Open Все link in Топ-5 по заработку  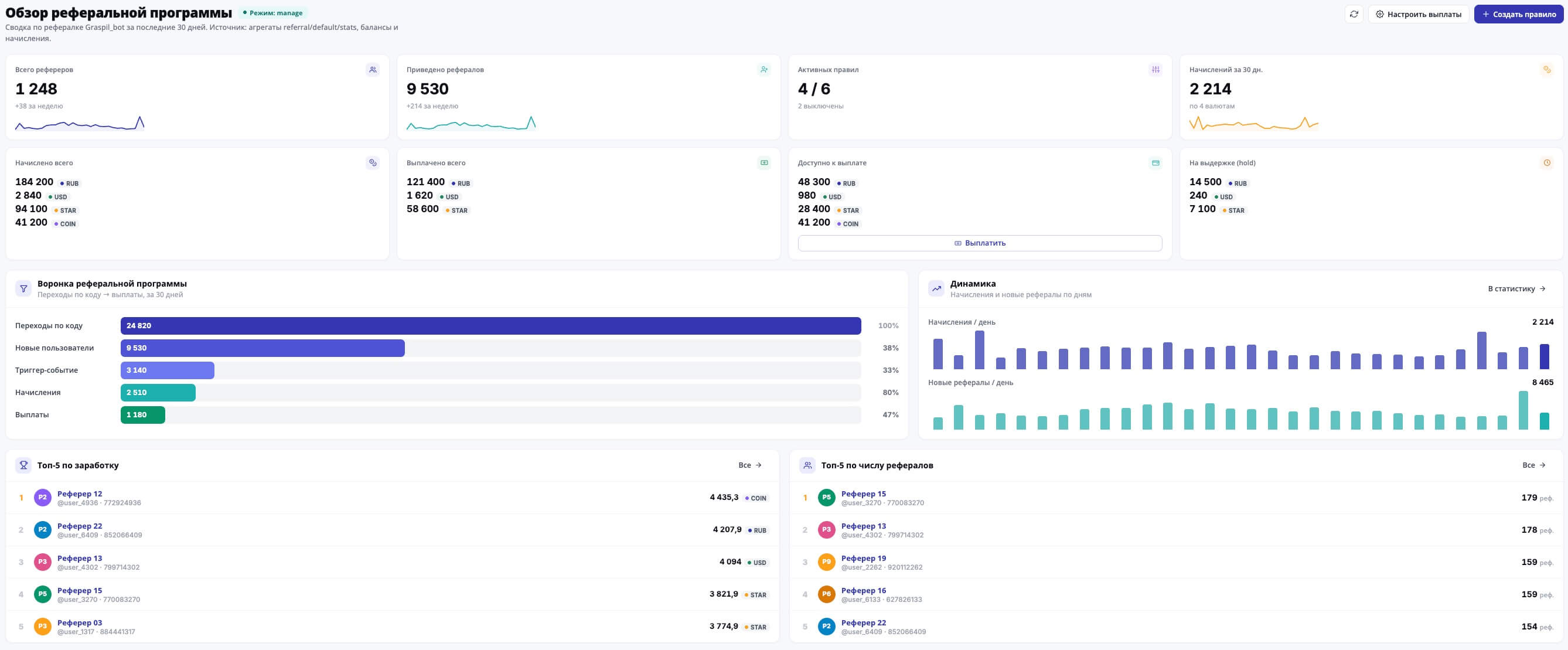(750, 465)
